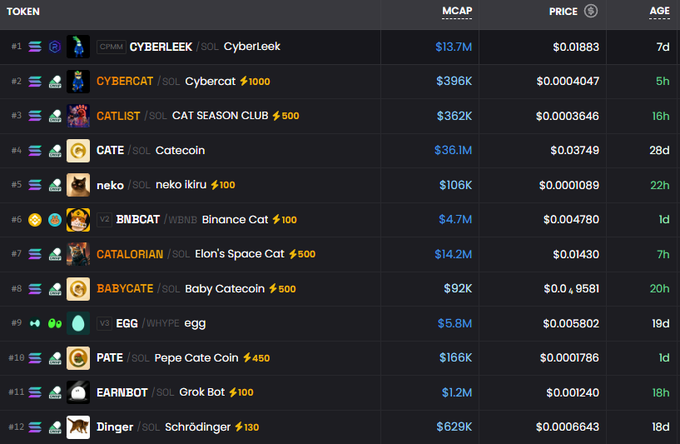Screen dimensions: 680x444
Task: Click the $0.01430 price of CATALORIAN
Action: (x=576, y=255)
